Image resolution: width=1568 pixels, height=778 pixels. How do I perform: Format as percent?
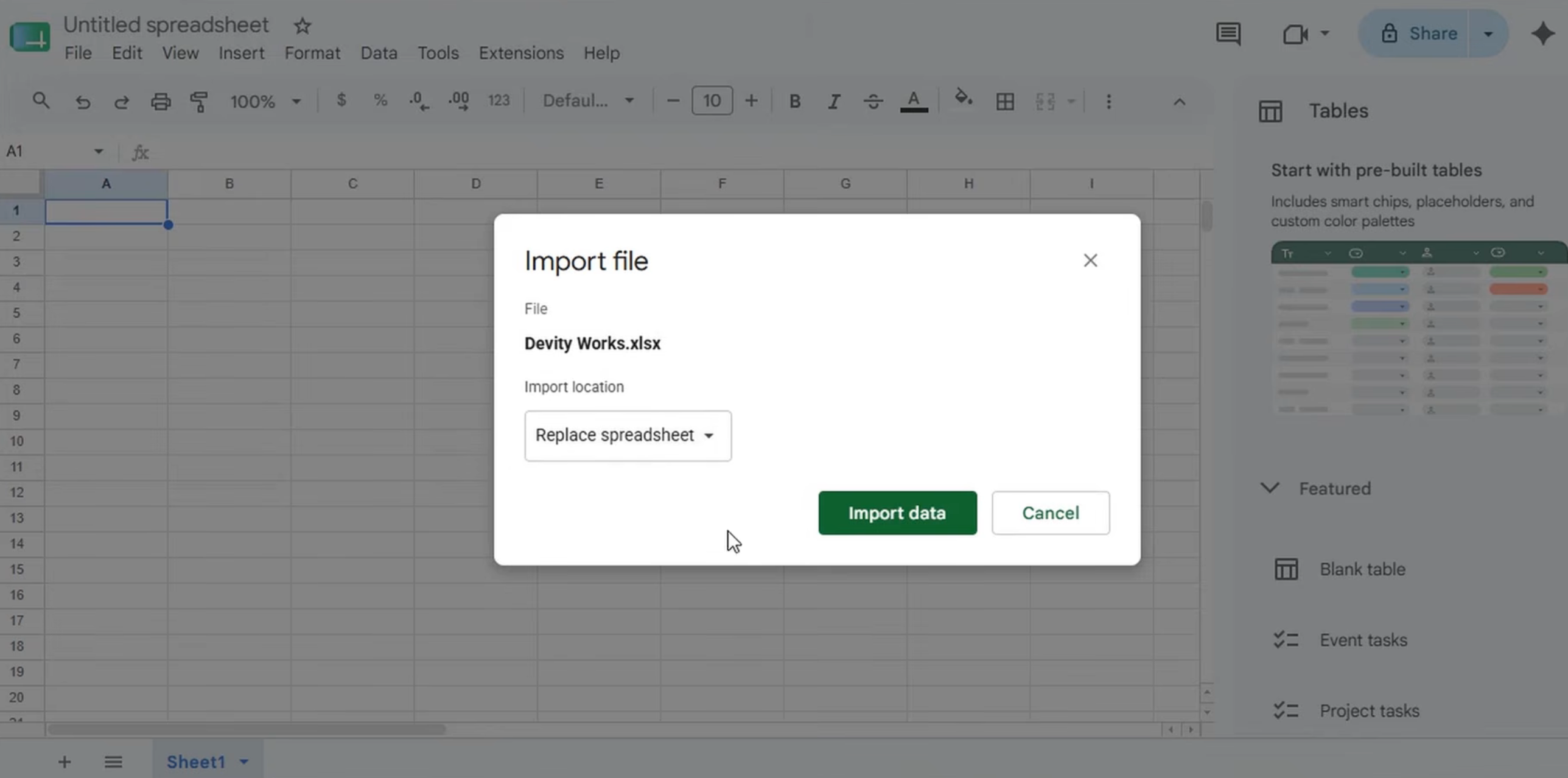380,100
